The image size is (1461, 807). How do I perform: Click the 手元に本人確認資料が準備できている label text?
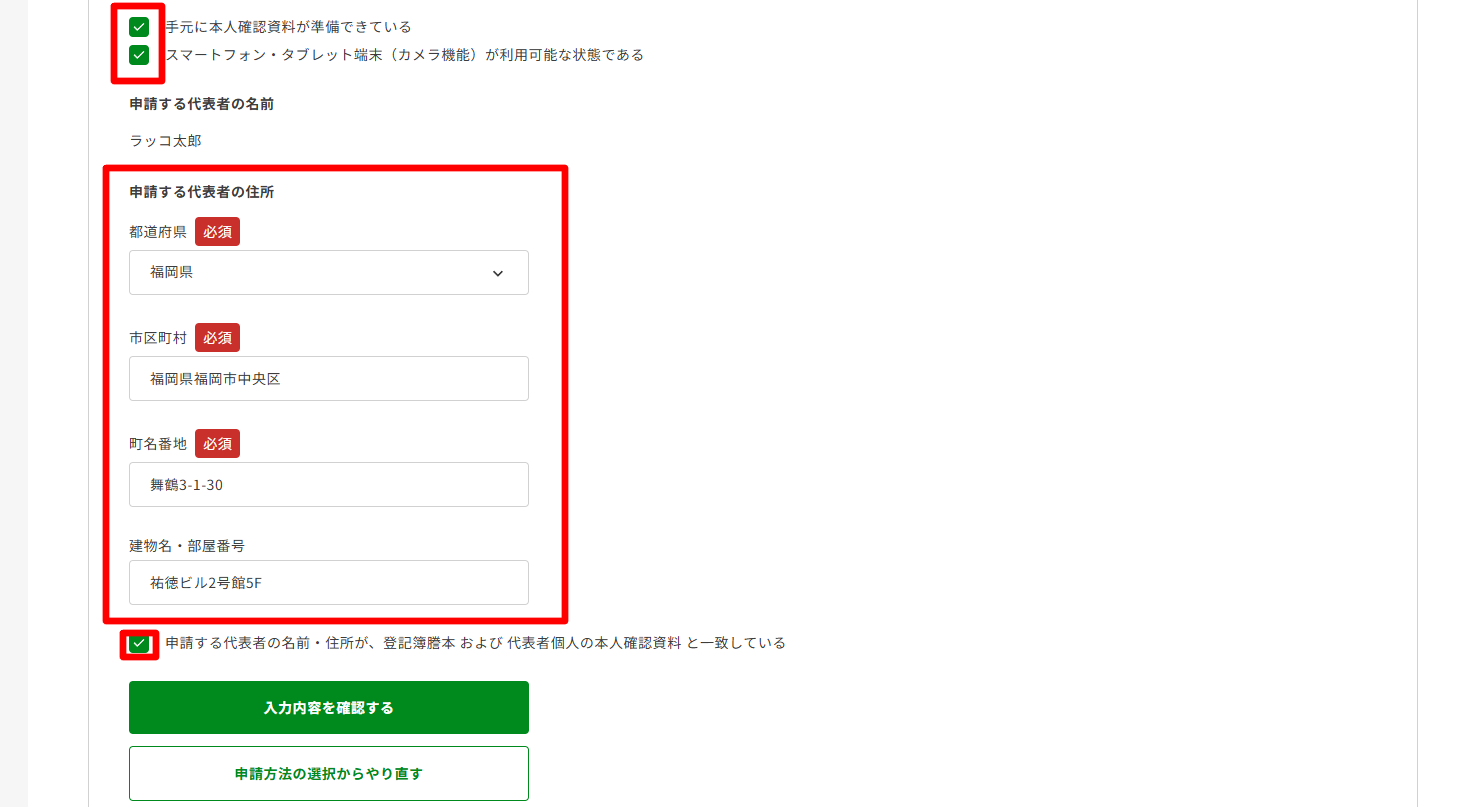289,27
